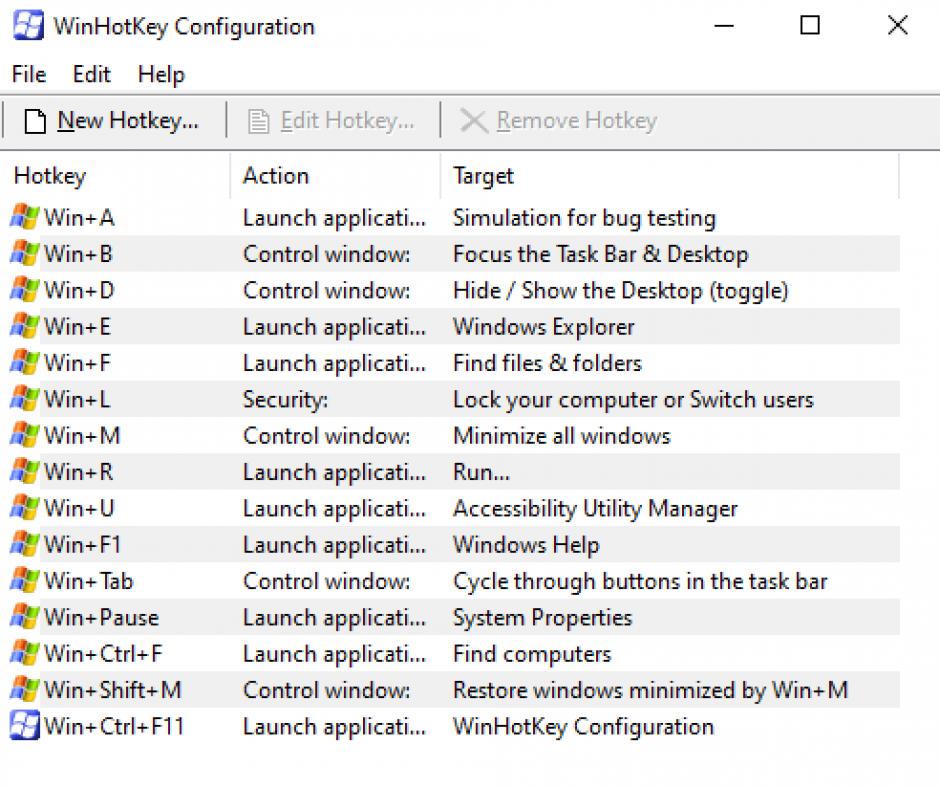Select the Win+Shift+M hotkey text
This screenshot has height=788, width=940.
coord(113,690)
